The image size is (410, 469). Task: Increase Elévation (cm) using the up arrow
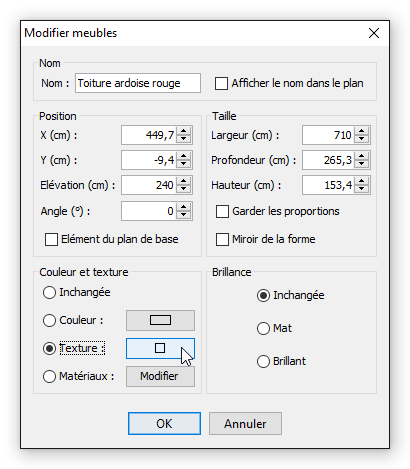[183, 181]
